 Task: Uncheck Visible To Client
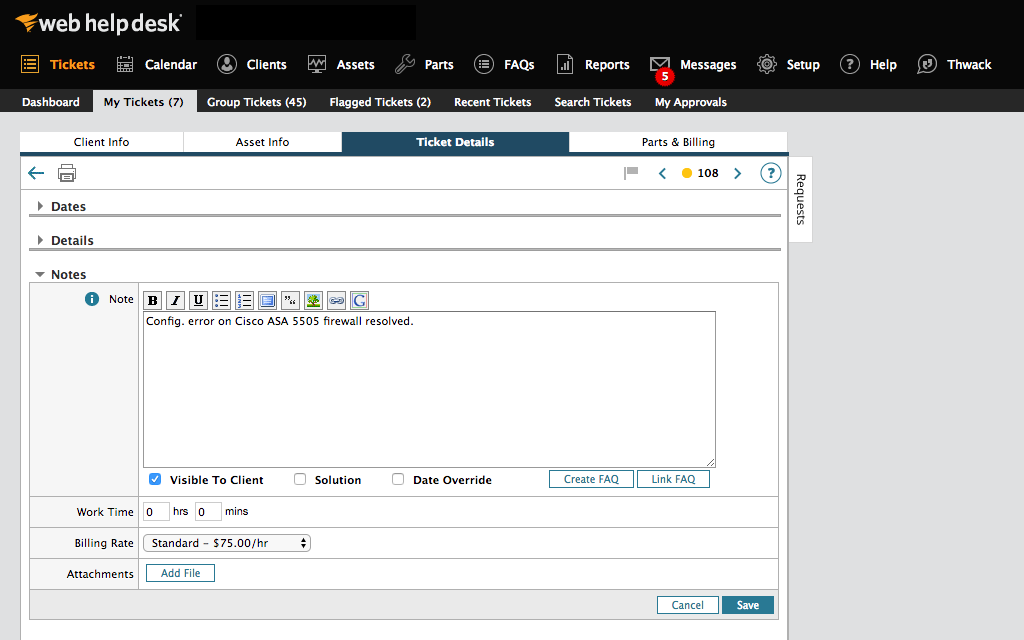(x=155, y=479)
